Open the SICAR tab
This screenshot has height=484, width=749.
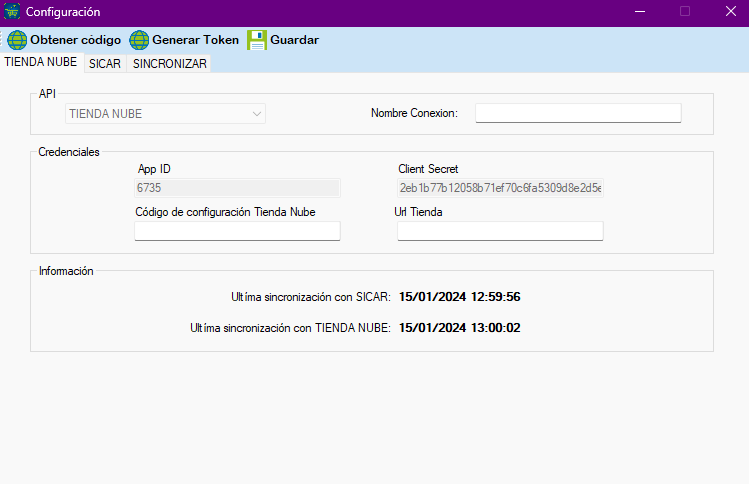pos(105,63)
